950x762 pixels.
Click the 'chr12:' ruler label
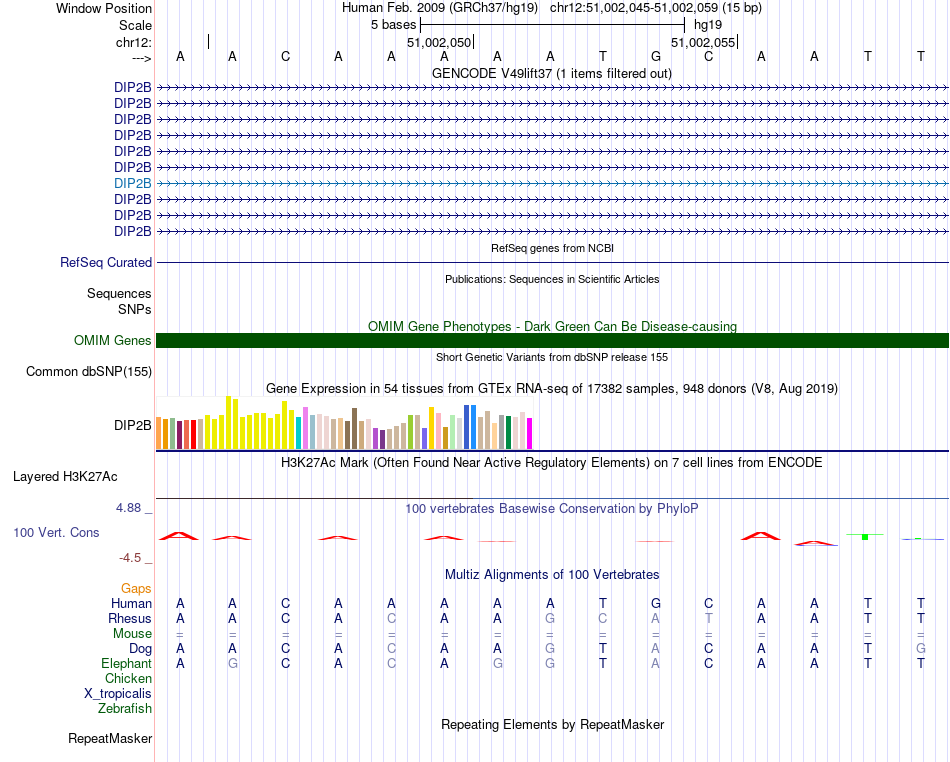click(133, 42)
